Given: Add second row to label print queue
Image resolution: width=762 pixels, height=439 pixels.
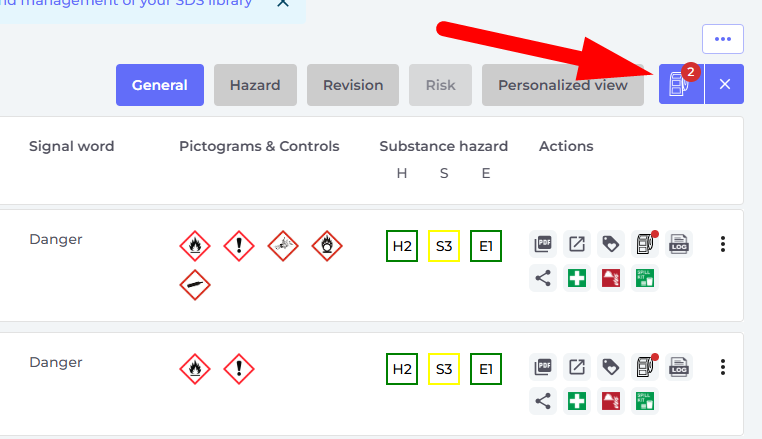Looking at the screenshot, I should tap(645, 367).
